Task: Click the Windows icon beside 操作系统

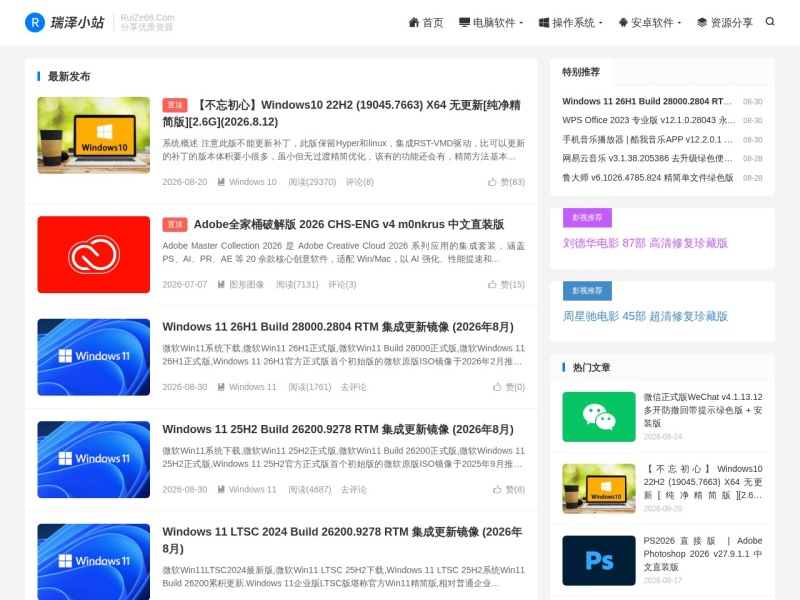Action: [x=544, y=22]
